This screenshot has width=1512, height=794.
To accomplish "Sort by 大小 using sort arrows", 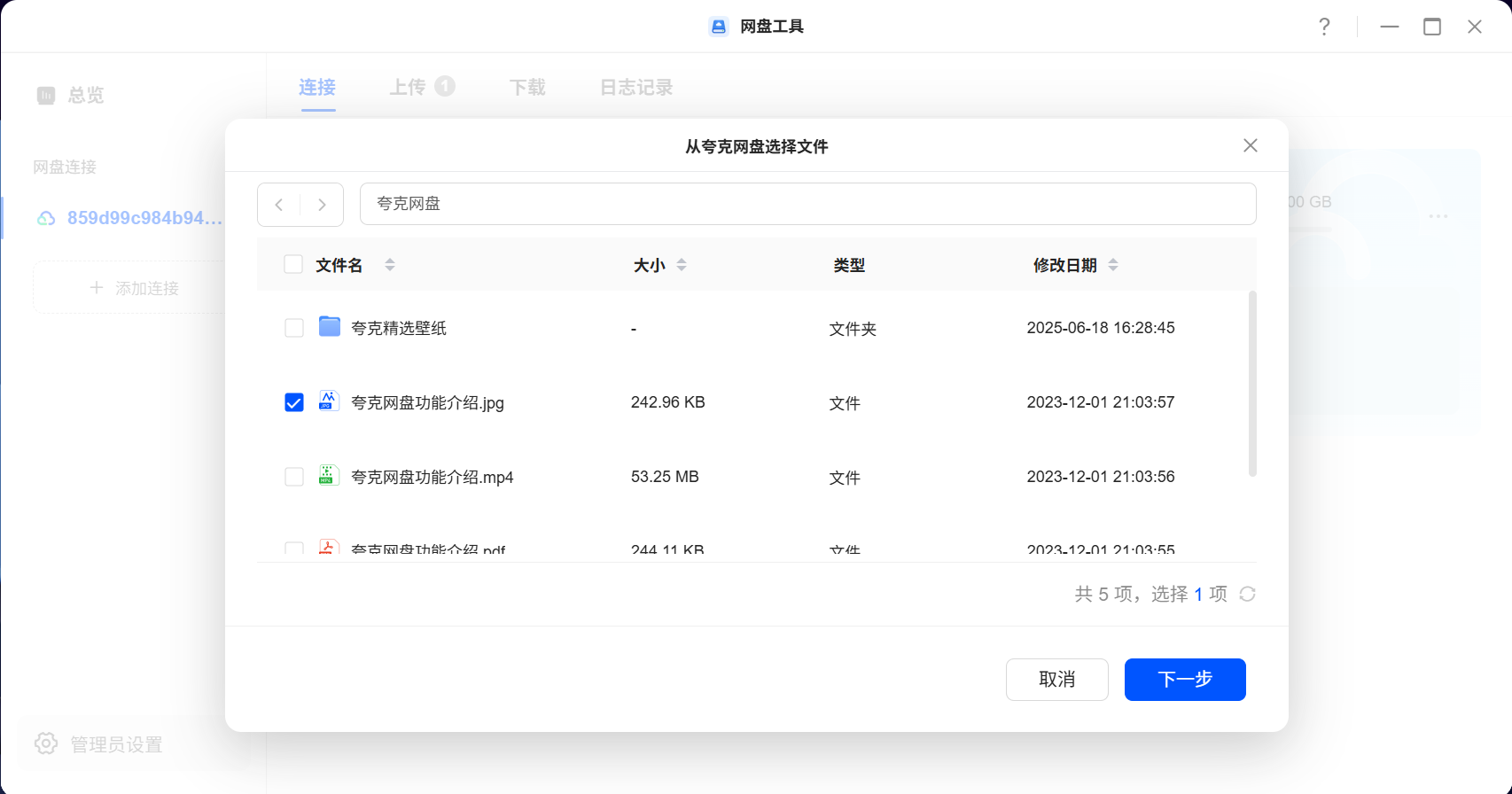I will (682, 264).
